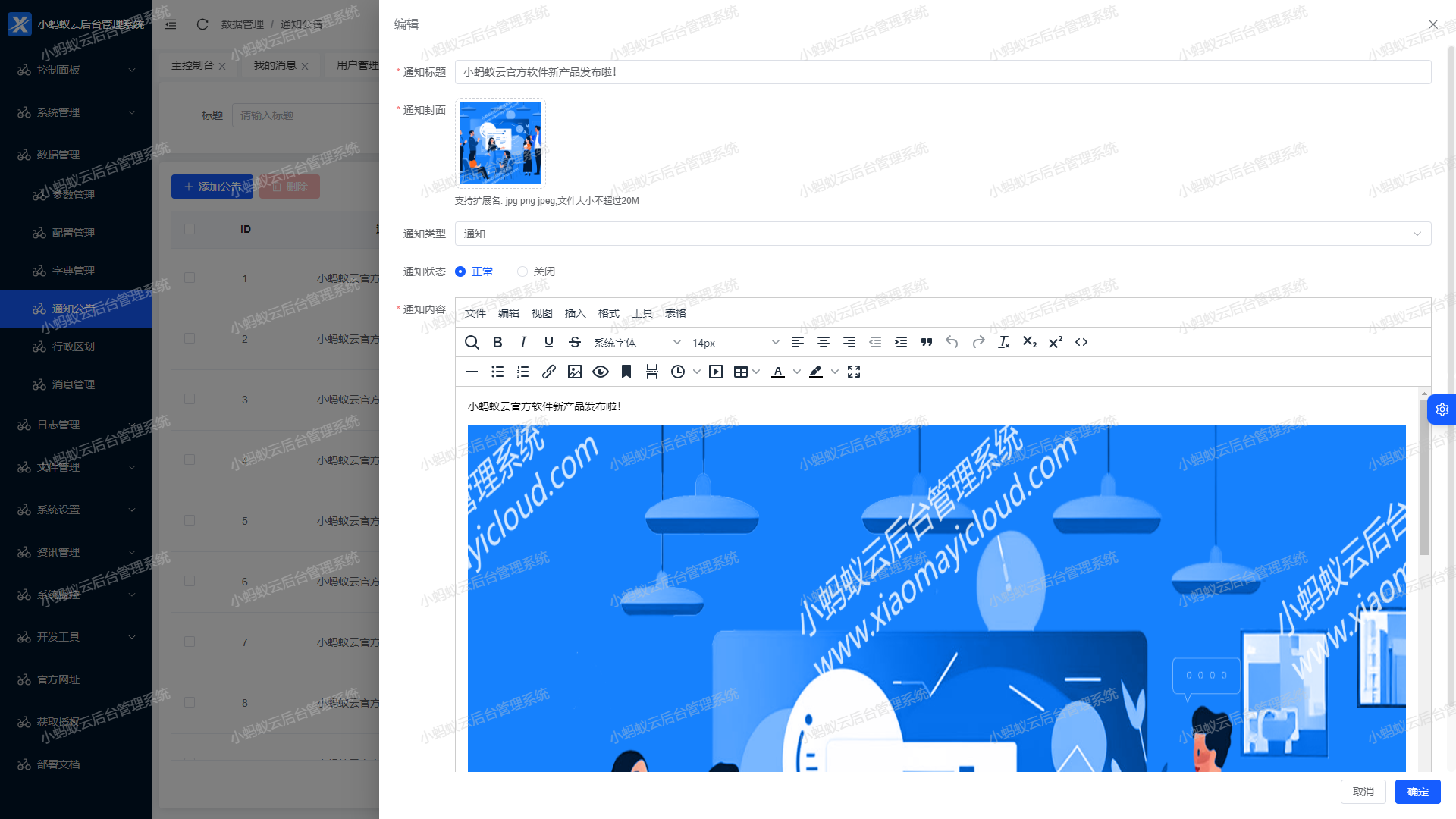Toggle bold formatting in editor
The width and height of the screenshot is (1456, 819).
(x=497, y=343)
